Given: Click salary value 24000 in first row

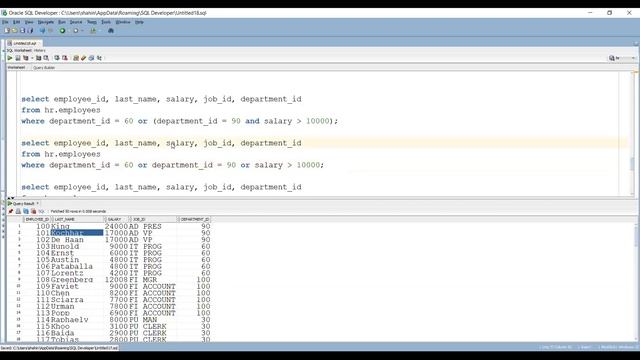Looking at the screenshot, I should [x=116, y=226].
